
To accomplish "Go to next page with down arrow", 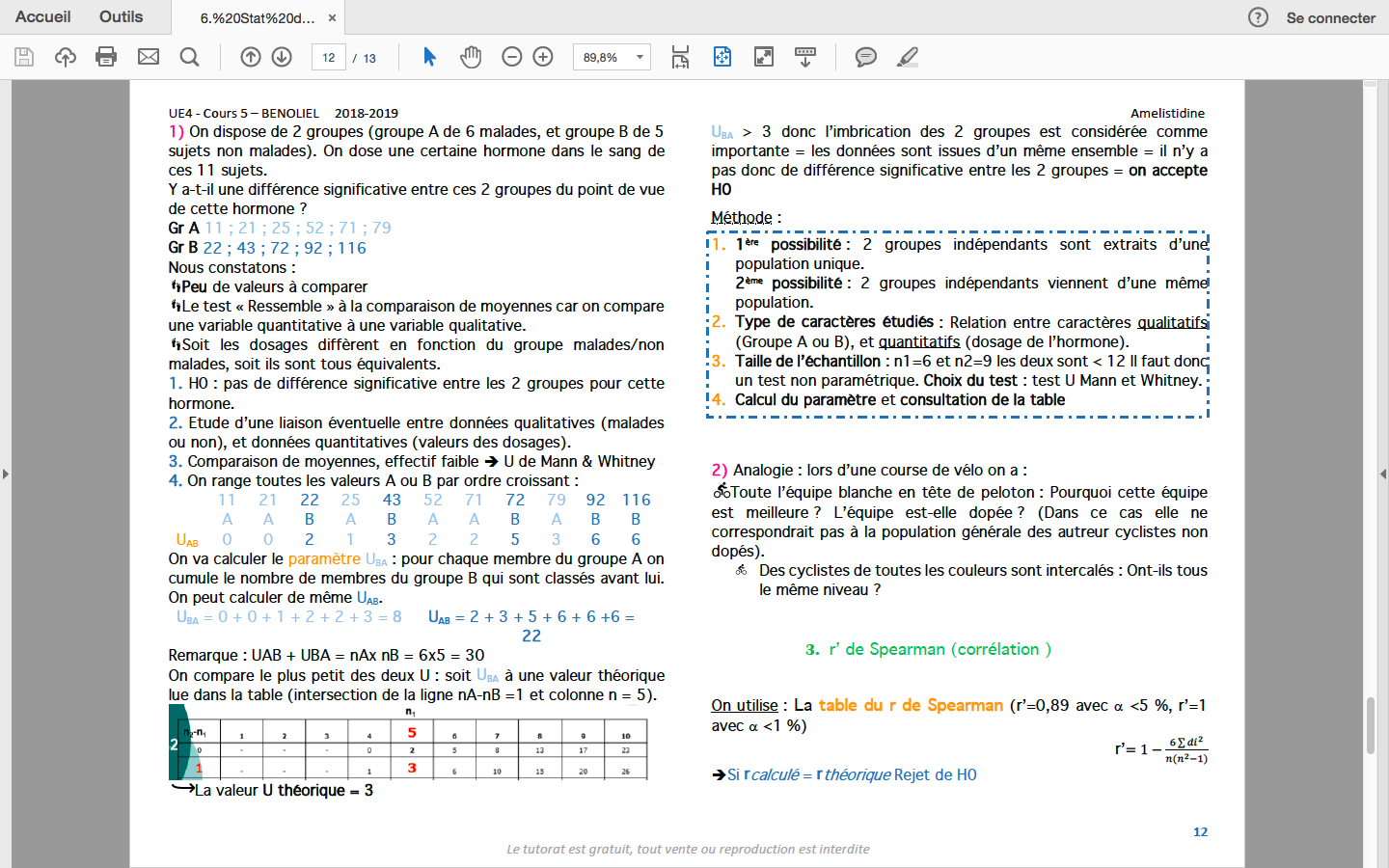I will [282, 57].
